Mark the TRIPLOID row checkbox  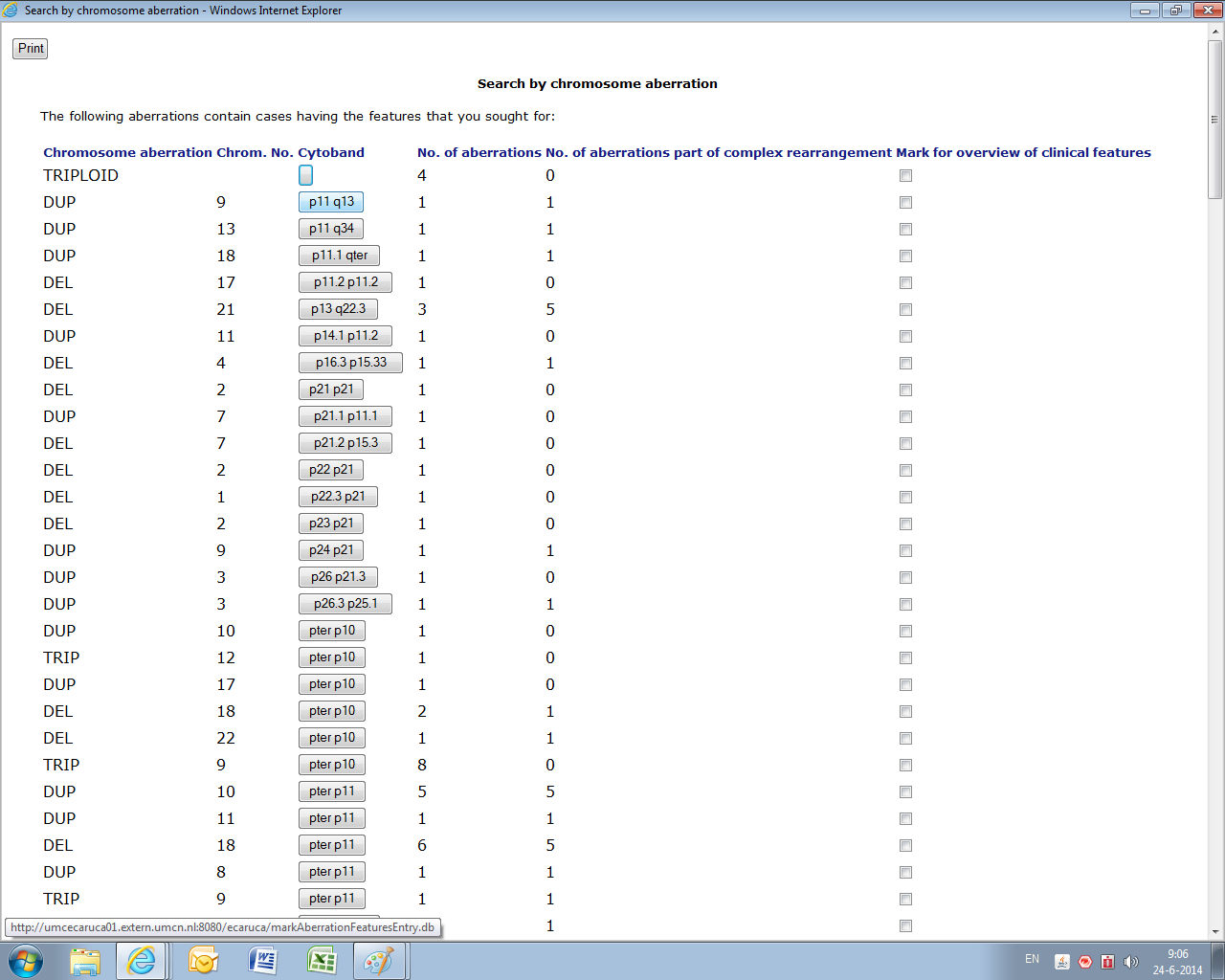click(905, 176)
